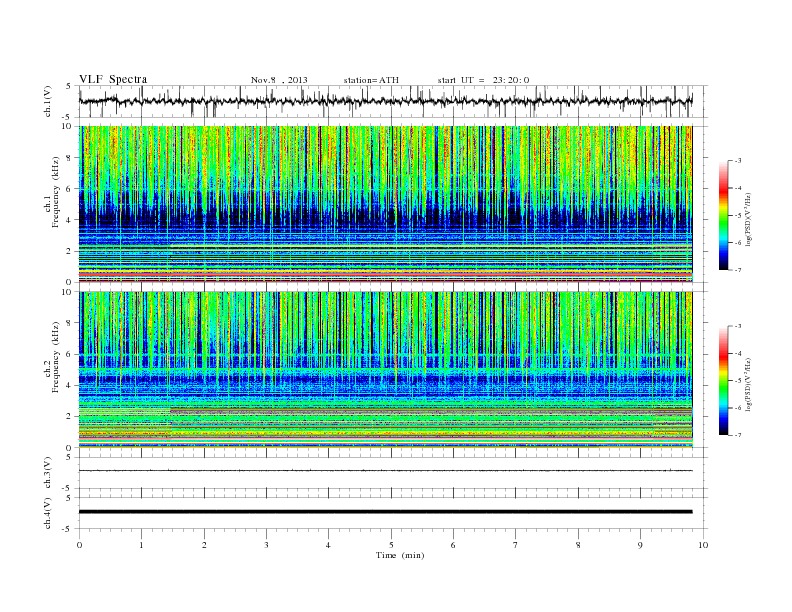
Task: Click the '4' minute tick on time axis
Action: (328, 545)
